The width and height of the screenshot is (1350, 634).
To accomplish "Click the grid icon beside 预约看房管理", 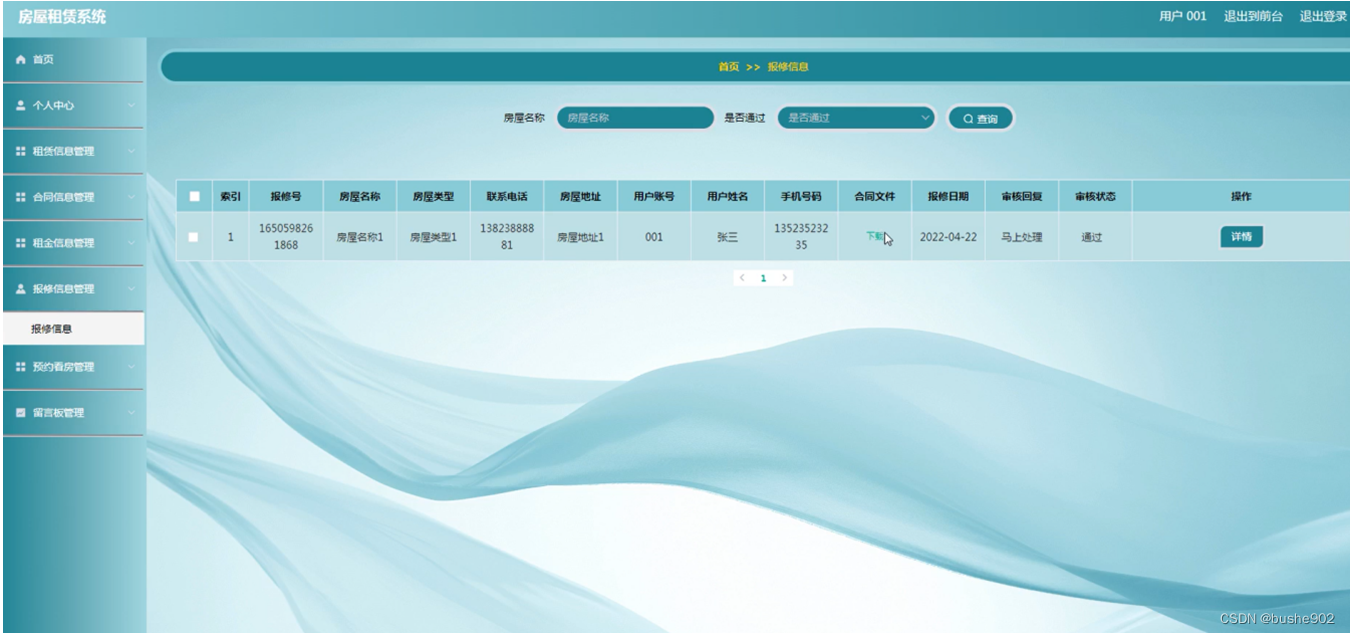I will 20,367.
